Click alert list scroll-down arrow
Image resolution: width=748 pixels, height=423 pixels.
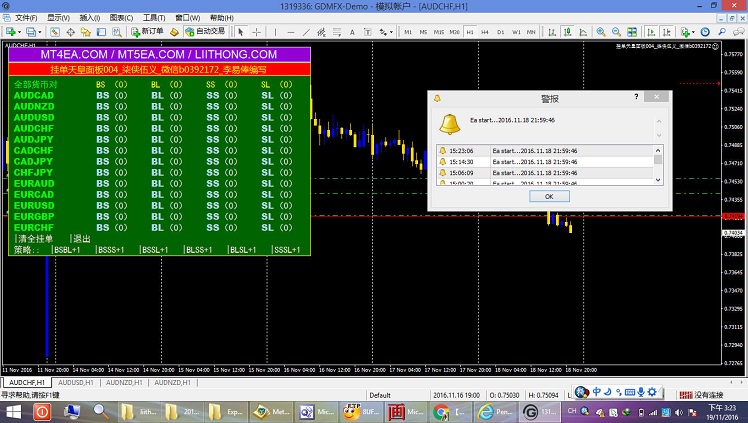point(658,180)
